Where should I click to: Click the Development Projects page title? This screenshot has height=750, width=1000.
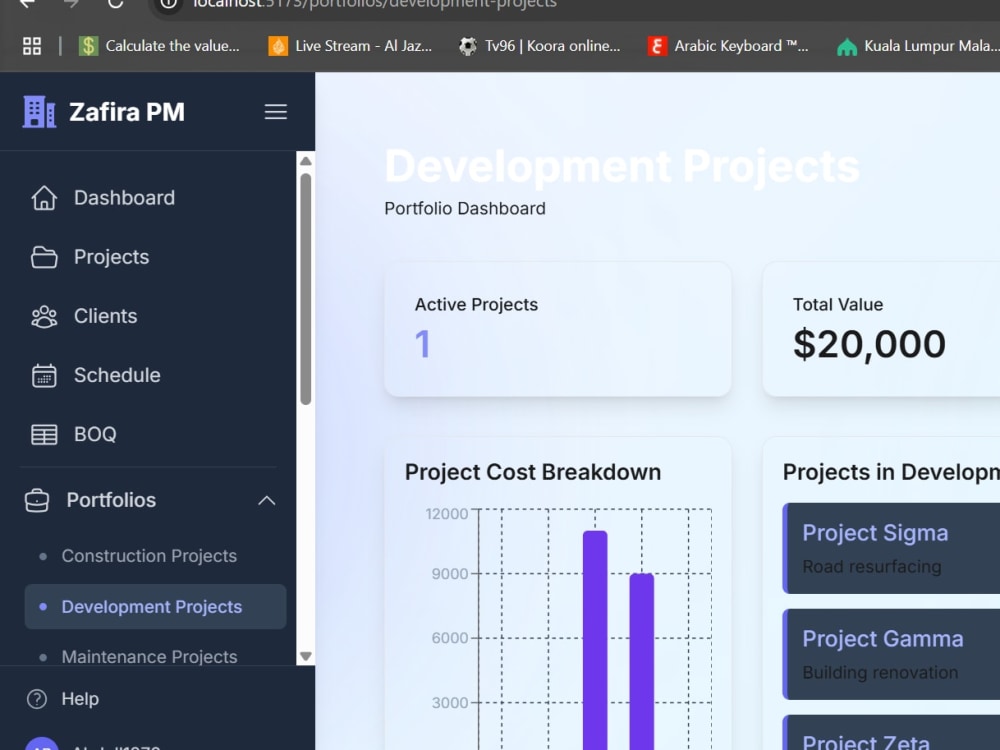click(622, 166)
